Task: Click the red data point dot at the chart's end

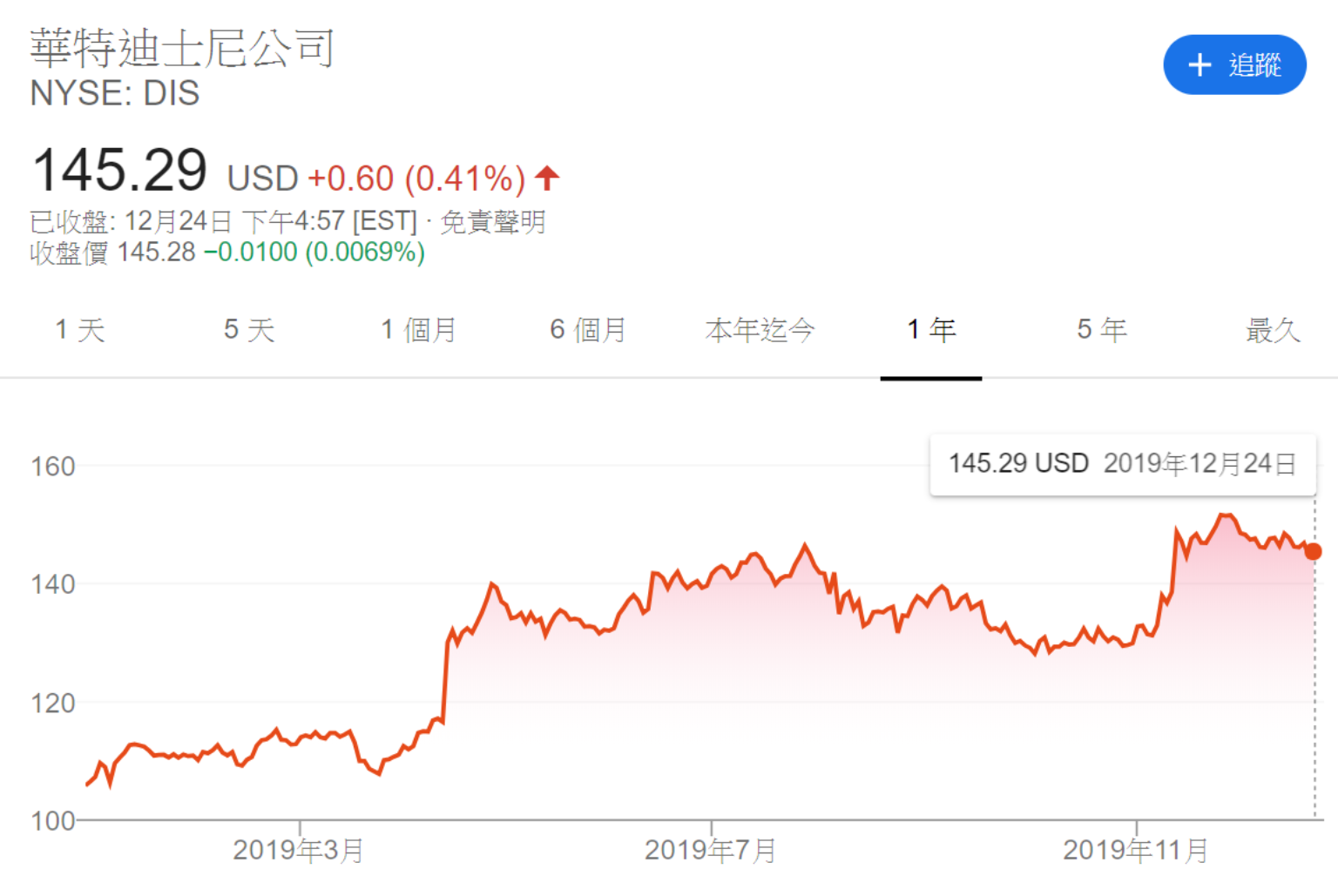Action: (x=1313, y=551)
